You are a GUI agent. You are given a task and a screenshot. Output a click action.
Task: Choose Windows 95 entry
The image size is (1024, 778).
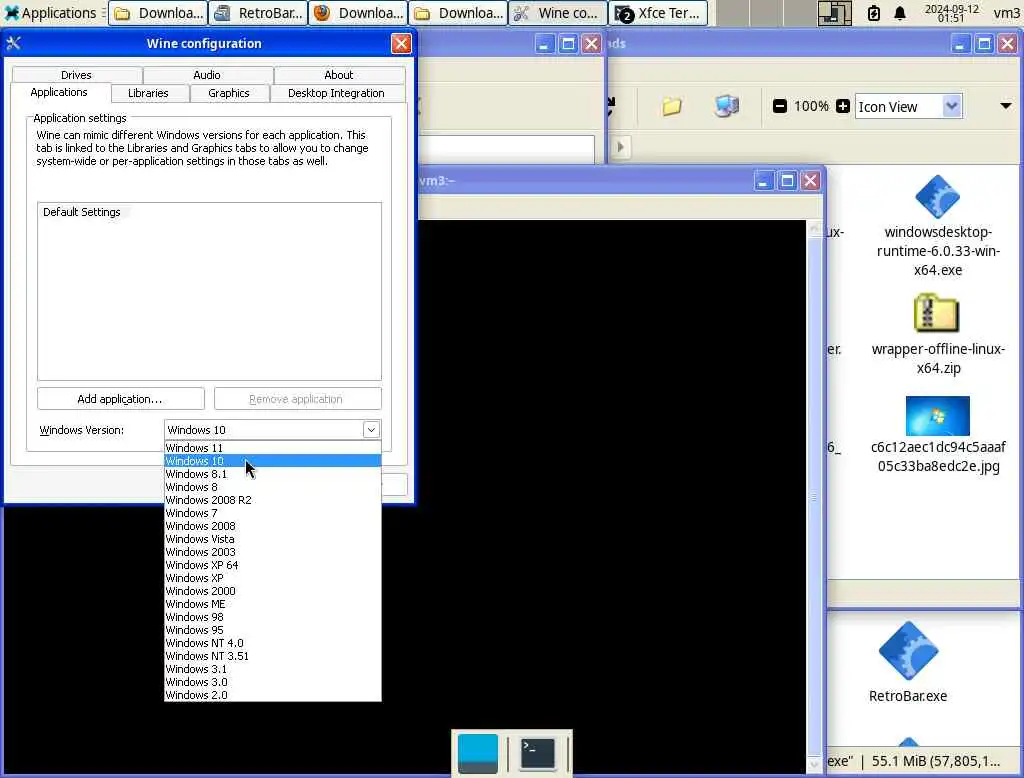272,630
